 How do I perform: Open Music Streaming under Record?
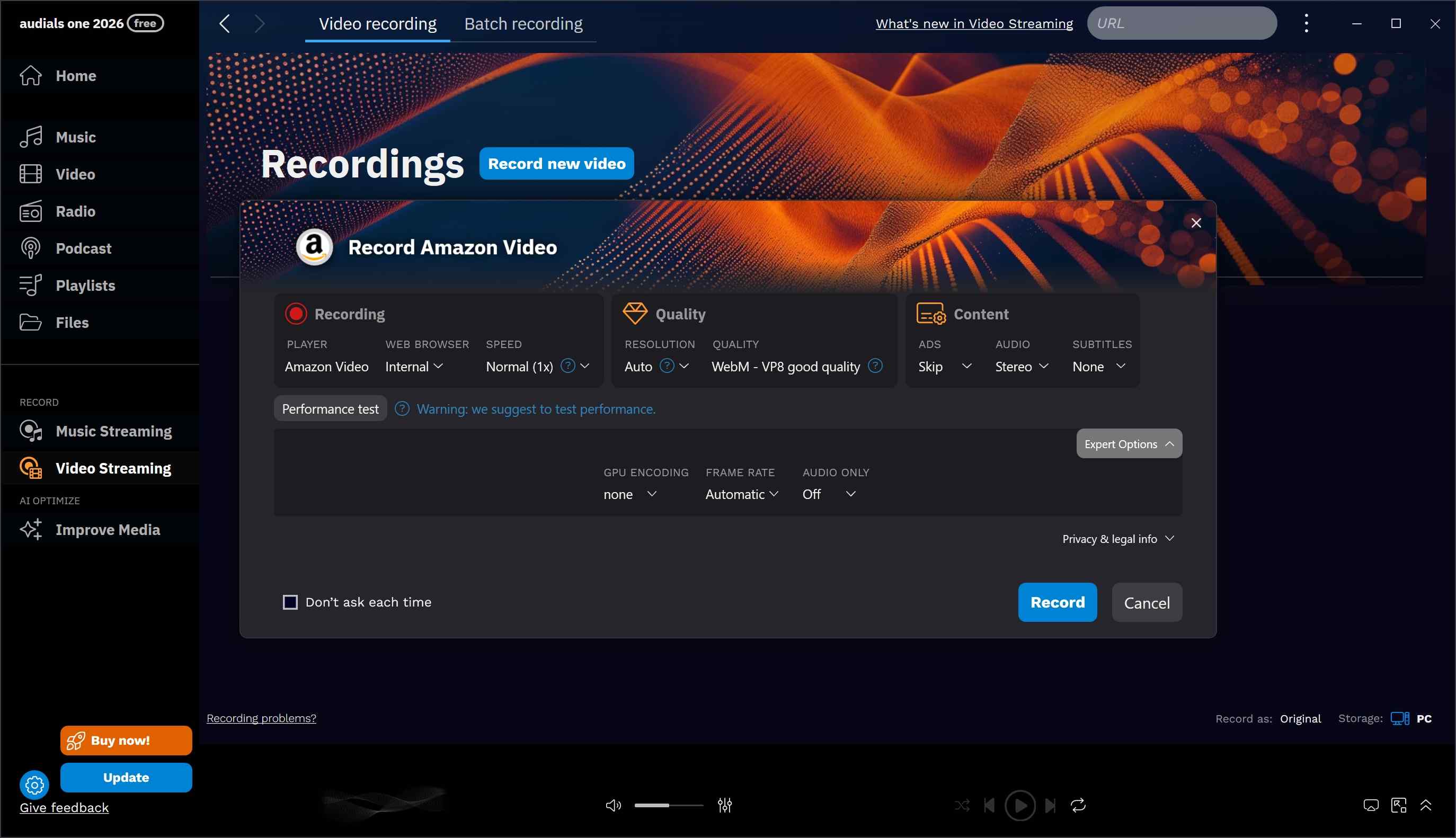113,431
